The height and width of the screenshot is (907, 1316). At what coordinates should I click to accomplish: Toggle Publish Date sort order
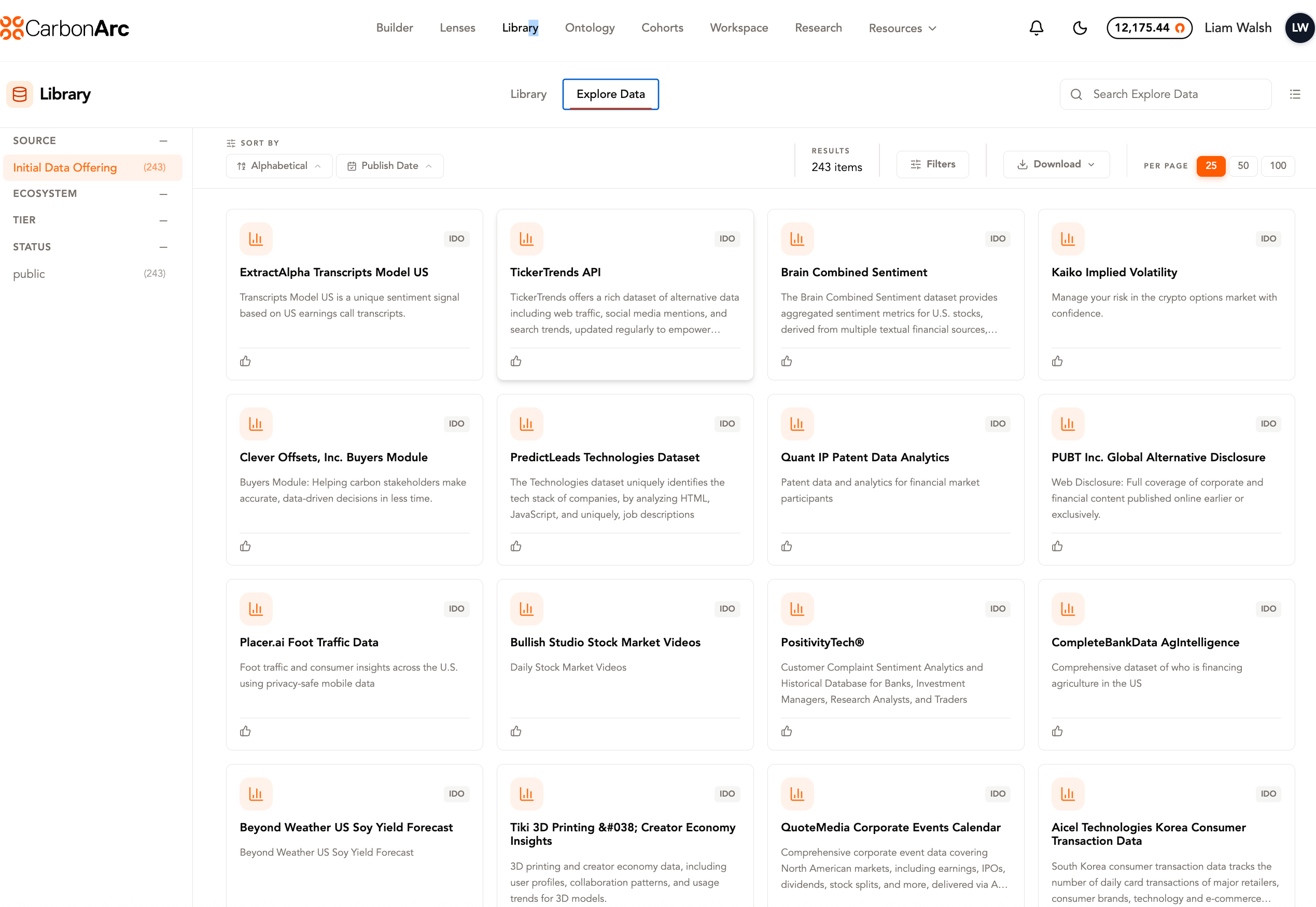(x=390, y=166)
